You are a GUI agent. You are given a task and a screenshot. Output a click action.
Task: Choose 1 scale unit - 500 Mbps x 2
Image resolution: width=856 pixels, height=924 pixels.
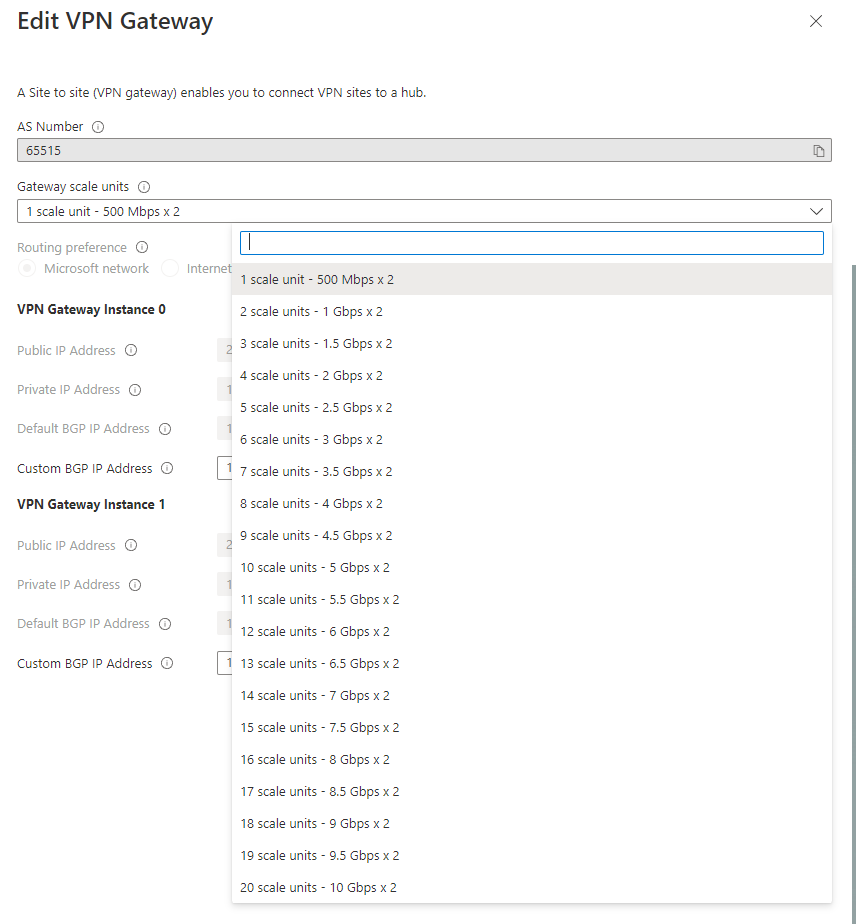pos(532,280)
